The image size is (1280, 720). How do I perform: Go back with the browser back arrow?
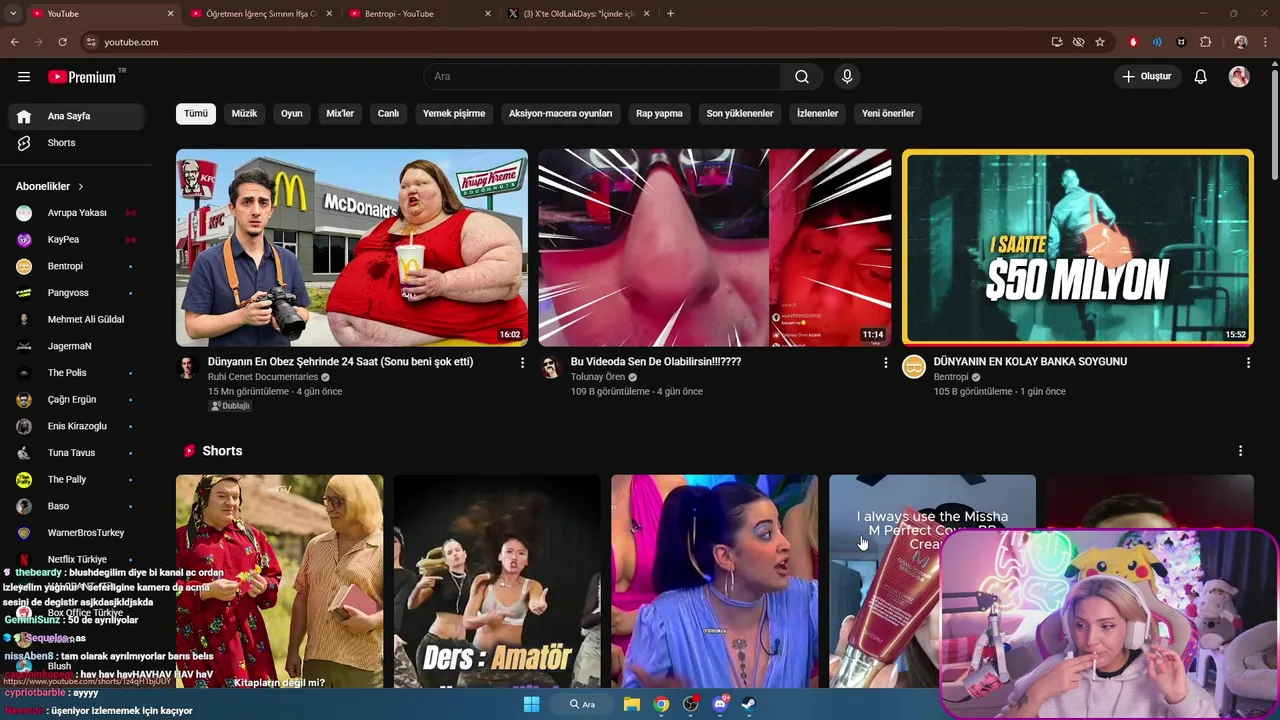point(14,42)
